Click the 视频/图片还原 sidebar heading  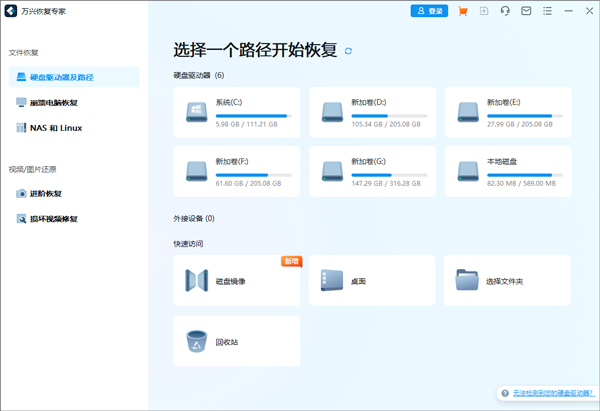(33, 169)
